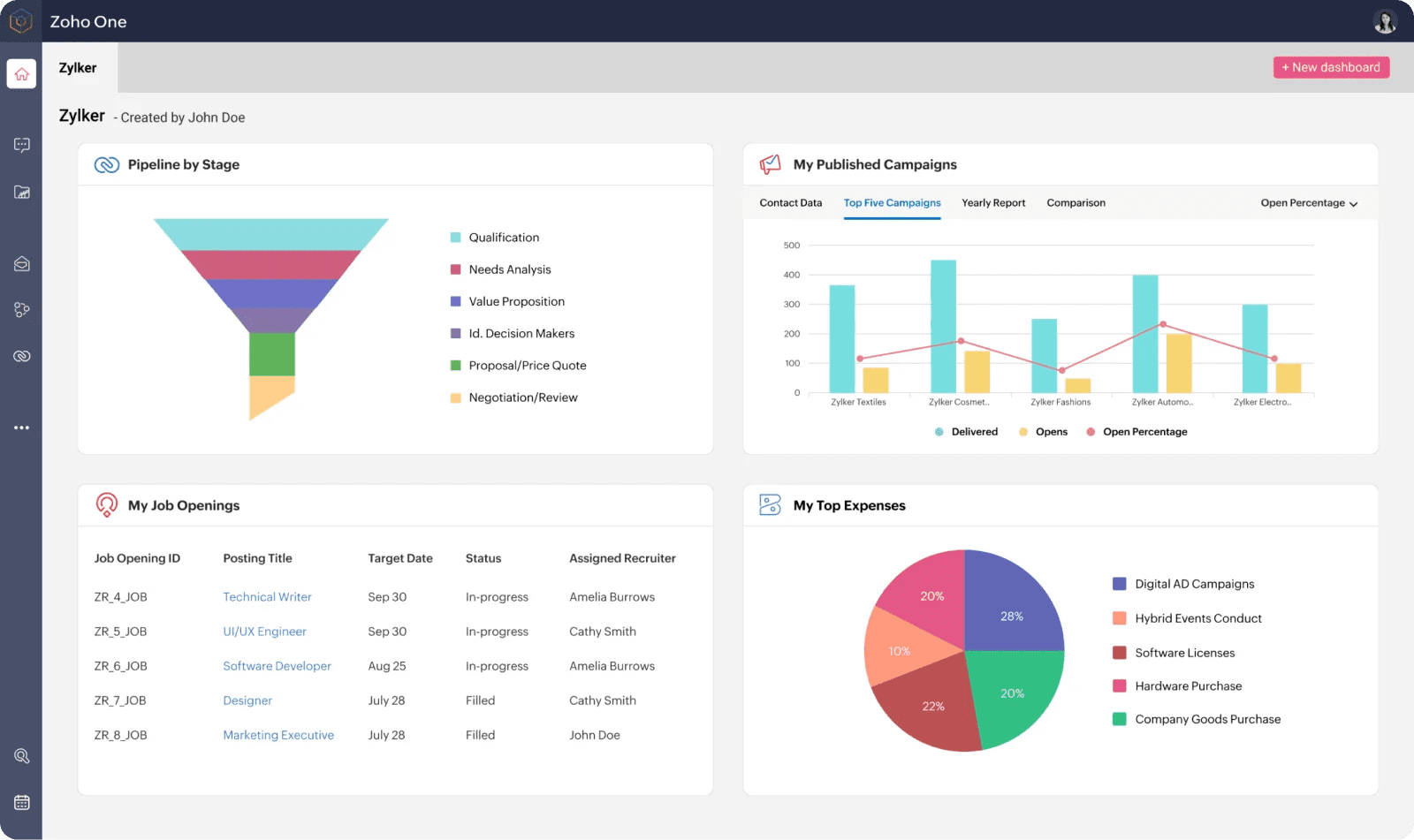
Task: Open the calendar icon in the sidebar
Action: (x=21, y=802)
